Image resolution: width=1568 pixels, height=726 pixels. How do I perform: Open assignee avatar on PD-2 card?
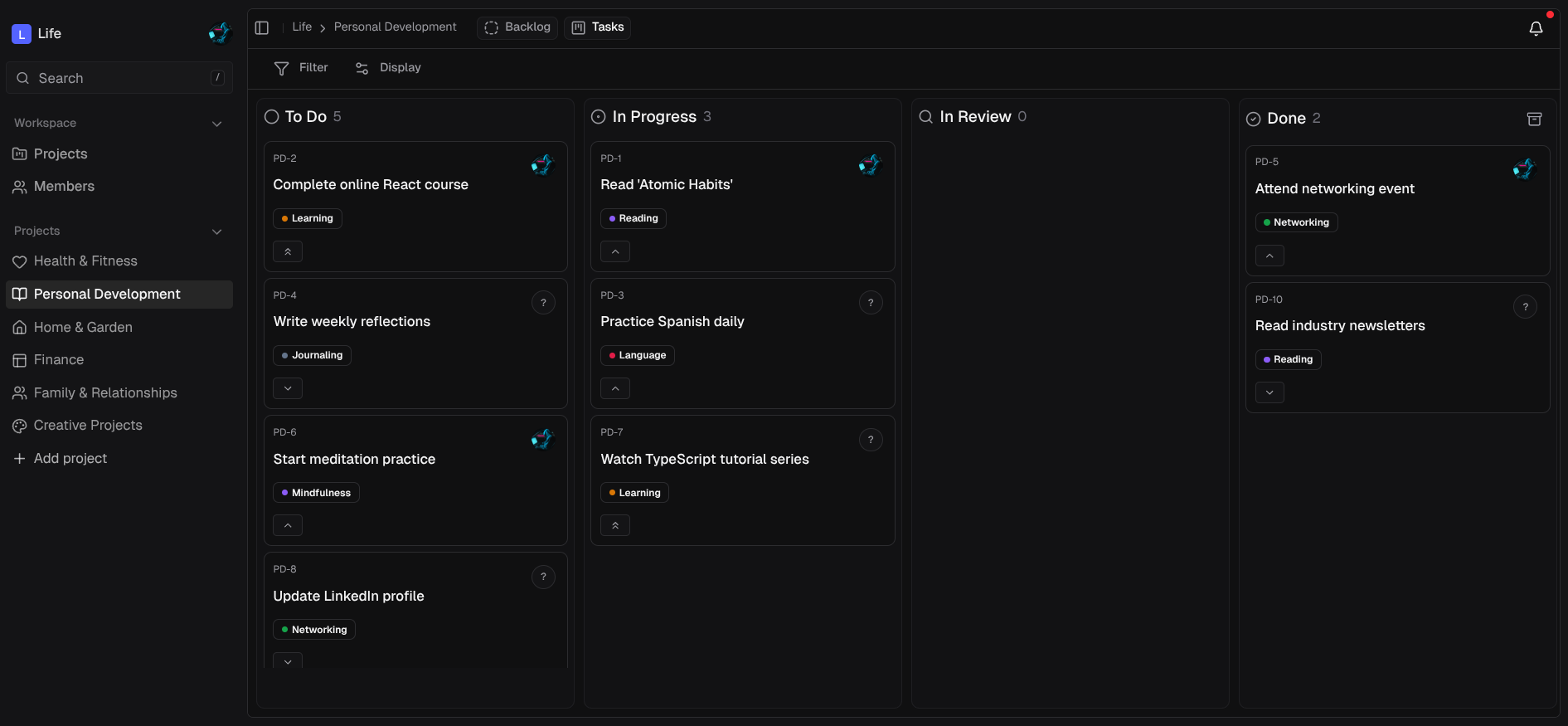click(543, 165)
